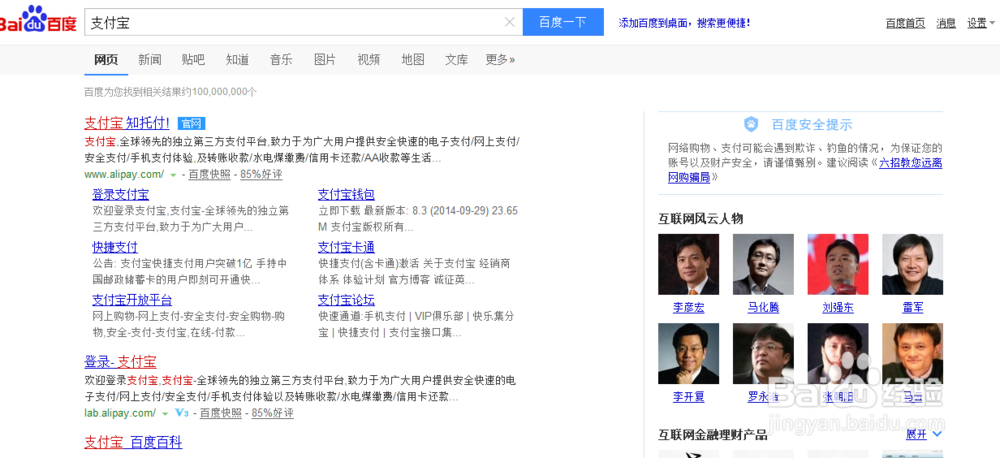Open 添加百度到桌面 link
Image resolution: width=1000 pixels, height=458 pixels.
[684, 23]
